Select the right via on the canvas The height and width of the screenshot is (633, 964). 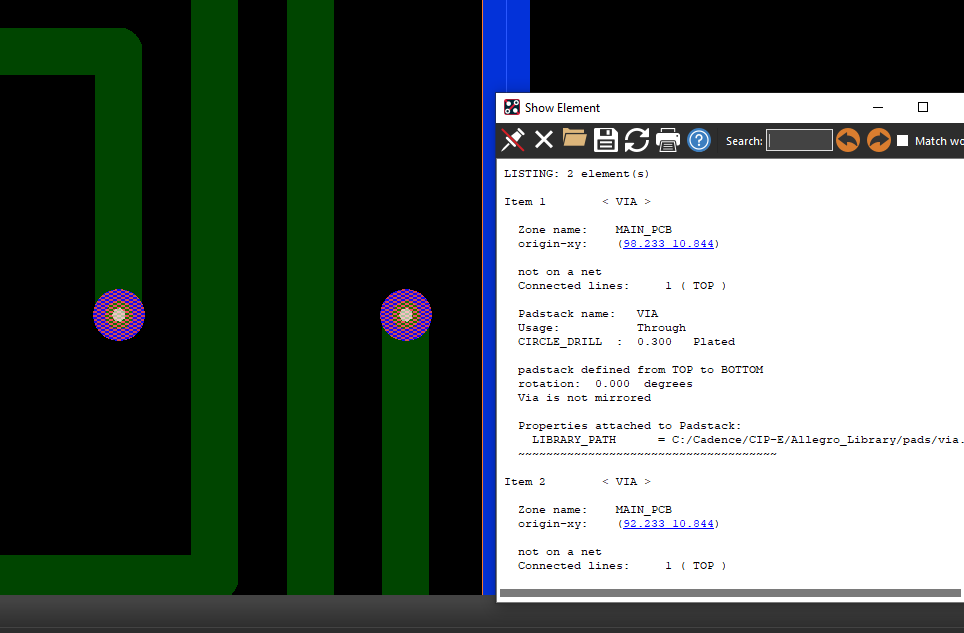click(x=406, y=315)
